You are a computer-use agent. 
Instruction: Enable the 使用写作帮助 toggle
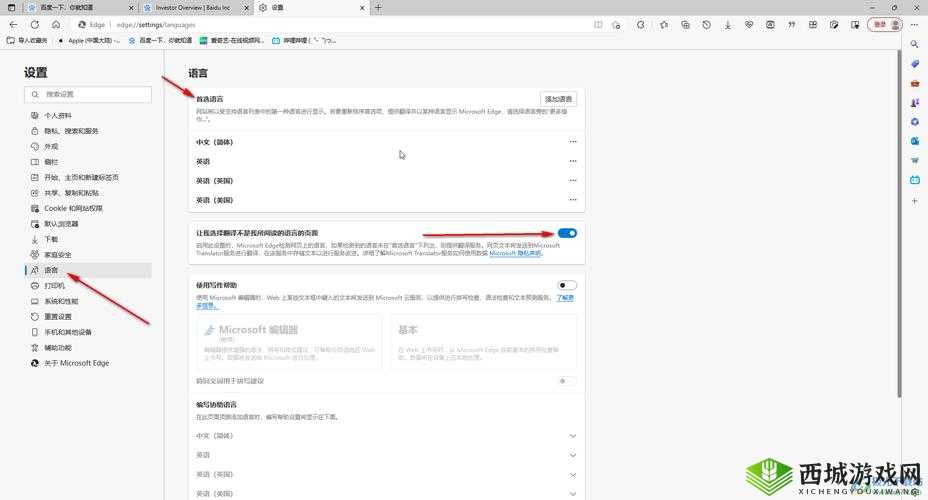(x=567, y=285)
